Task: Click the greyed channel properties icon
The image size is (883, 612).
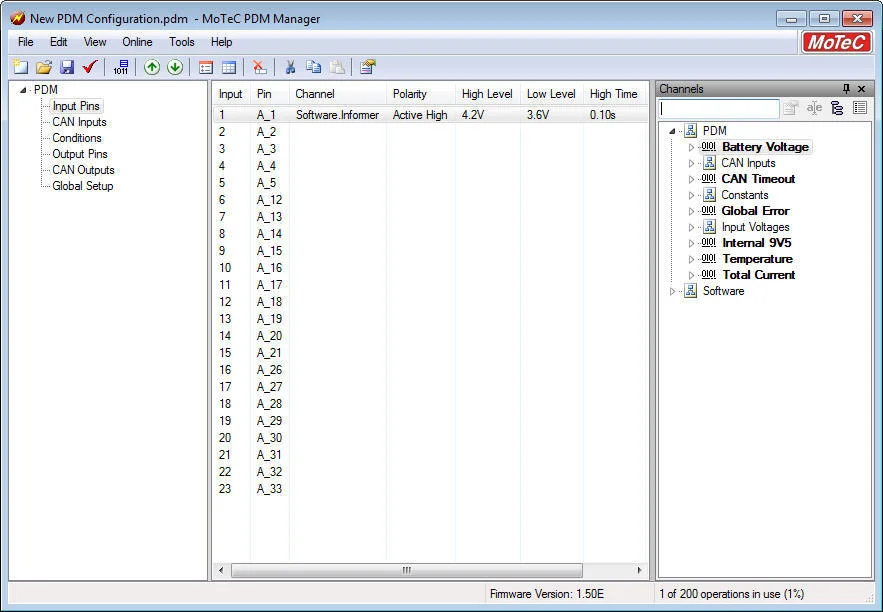Action: pyautogui.click(x=791, y=108)
